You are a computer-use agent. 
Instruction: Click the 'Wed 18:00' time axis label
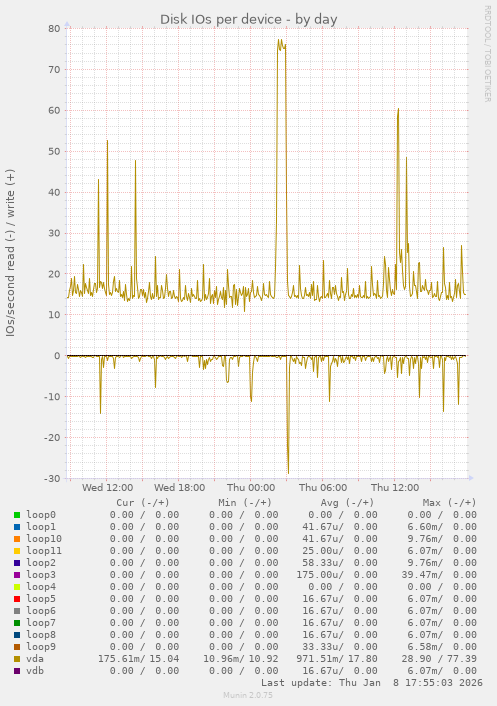click(x=180, y=488)
